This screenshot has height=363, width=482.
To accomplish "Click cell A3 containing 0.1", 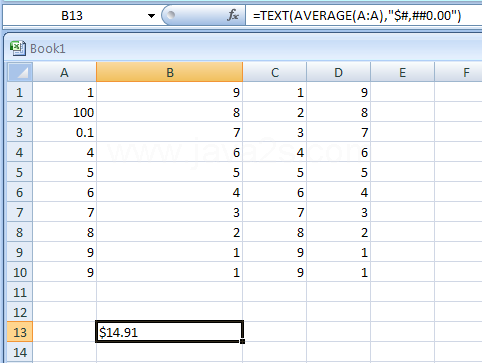I will pyautogui.click(x=65, y=132).
